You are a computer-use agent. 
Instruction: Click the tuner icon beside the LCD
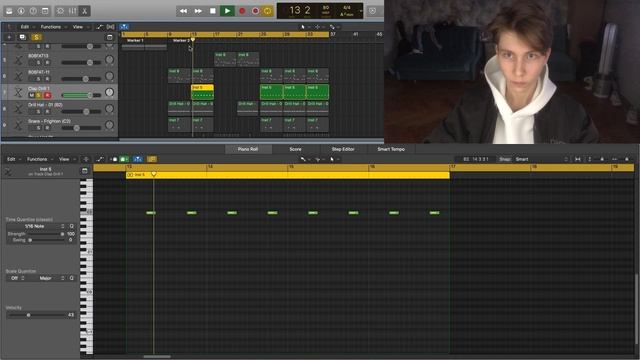click(372, 11)
